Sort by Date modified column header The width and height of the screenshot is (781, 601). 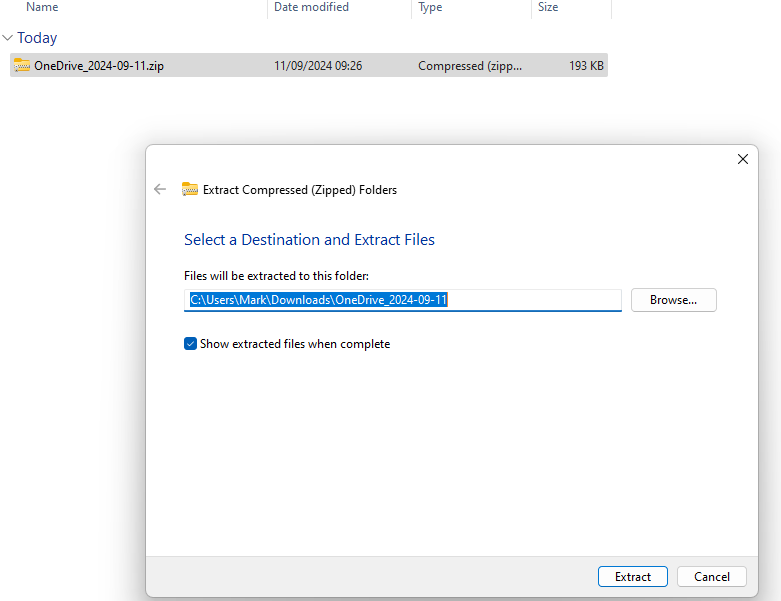coord(311,7)
